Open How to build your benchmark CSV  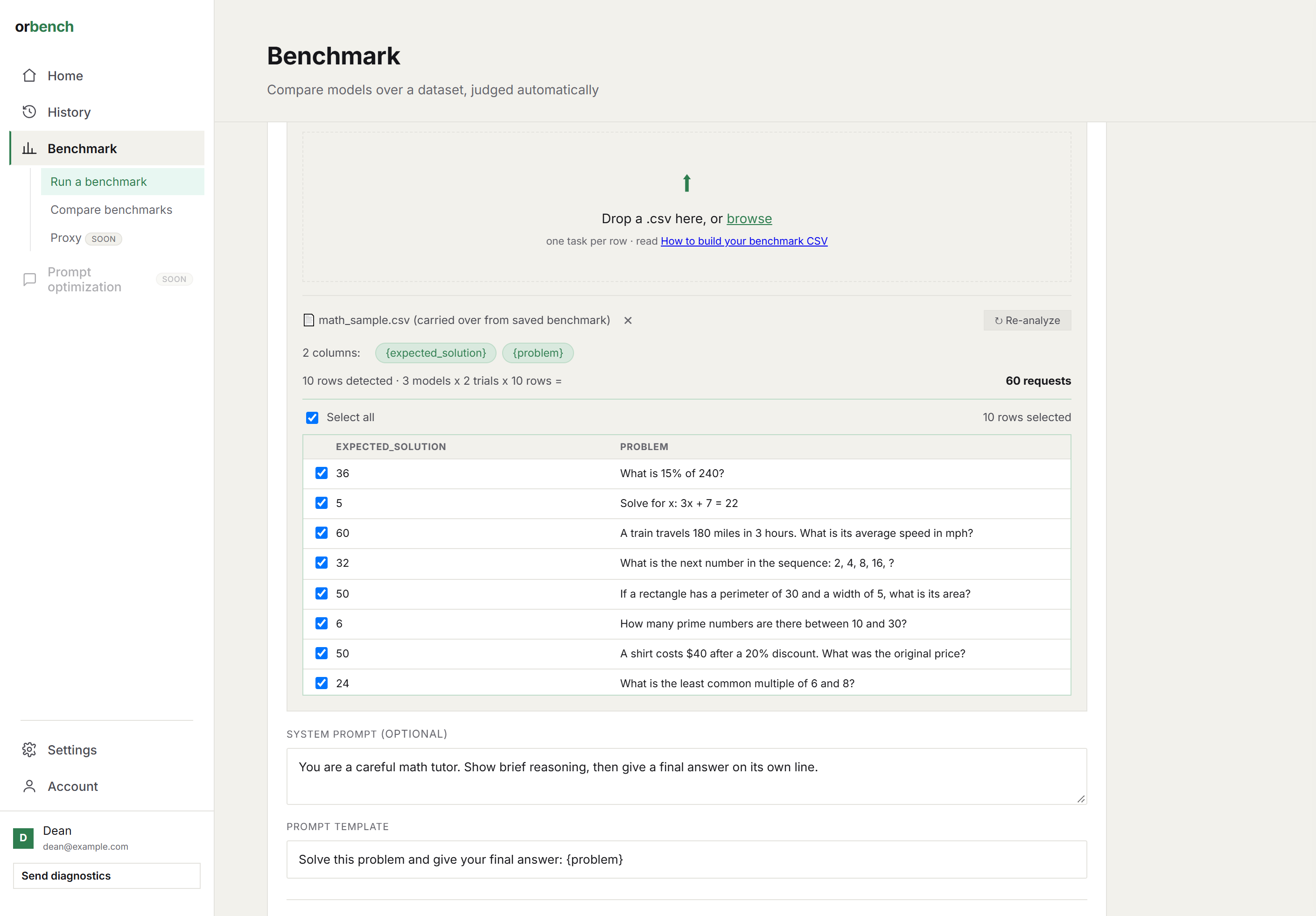[744, 241]
